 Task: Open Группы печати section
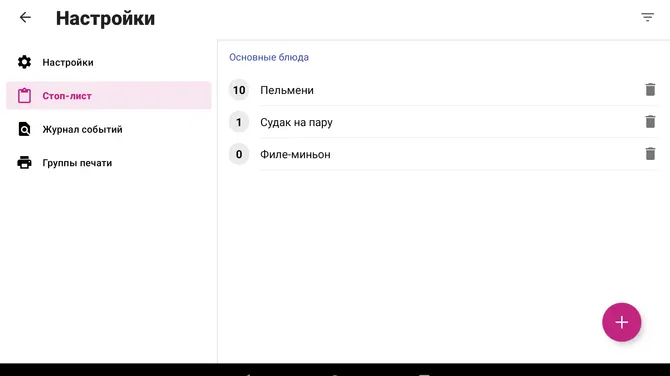tap(109, 163)
